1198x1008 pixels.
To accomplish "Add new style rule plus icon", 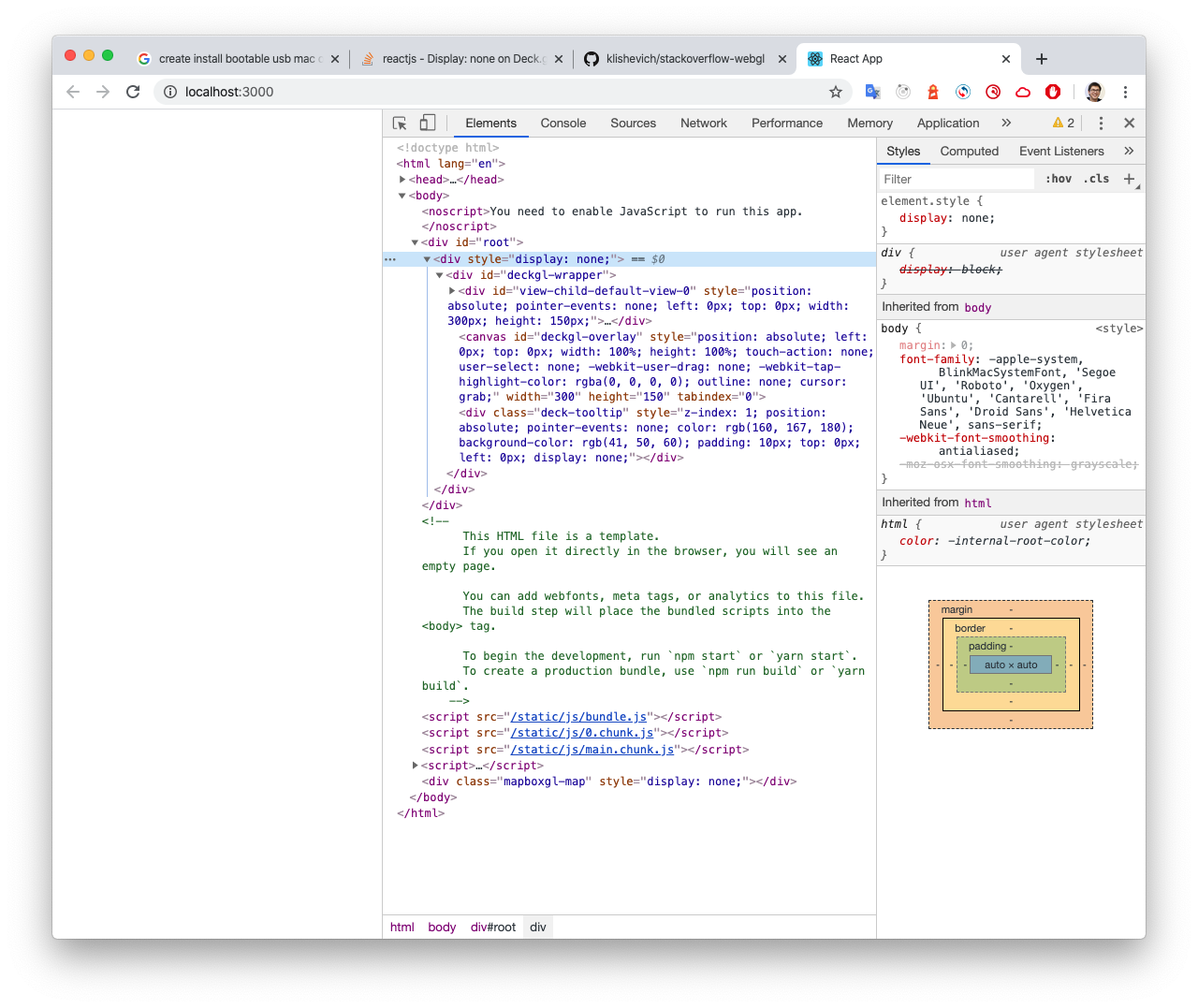I will click(1129, 179).
